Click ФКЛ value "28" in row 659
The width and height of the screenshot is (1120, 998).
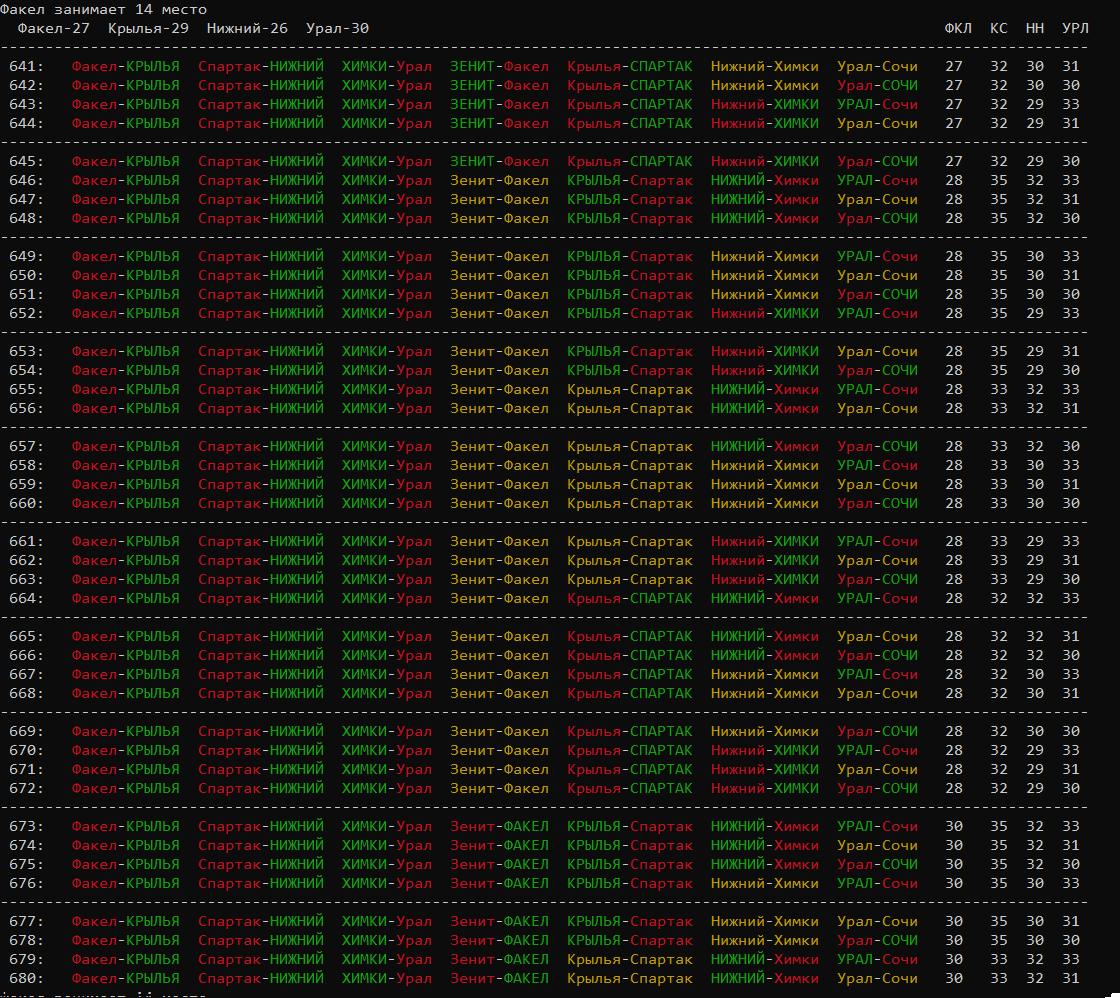954,484
